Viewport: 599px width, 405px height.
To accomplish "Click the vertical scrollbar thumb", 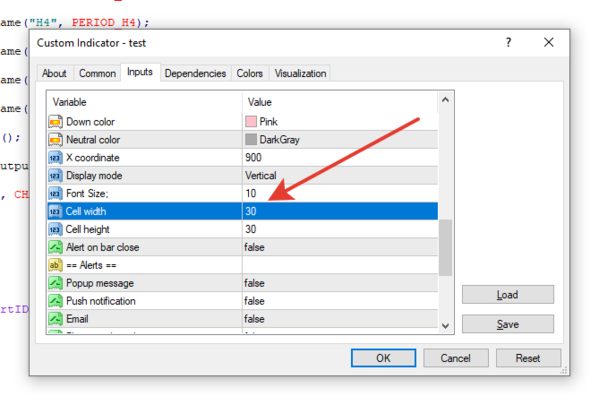I will (445, 247).
